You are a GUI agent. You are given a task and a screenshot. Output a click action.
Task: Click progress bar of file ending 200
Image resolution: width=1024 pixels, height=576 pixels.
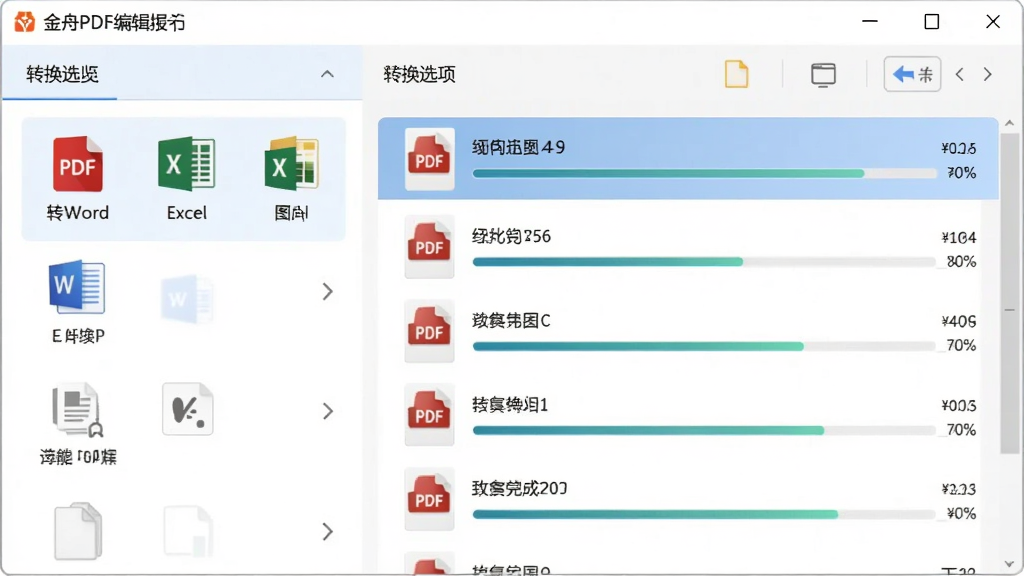704,515
